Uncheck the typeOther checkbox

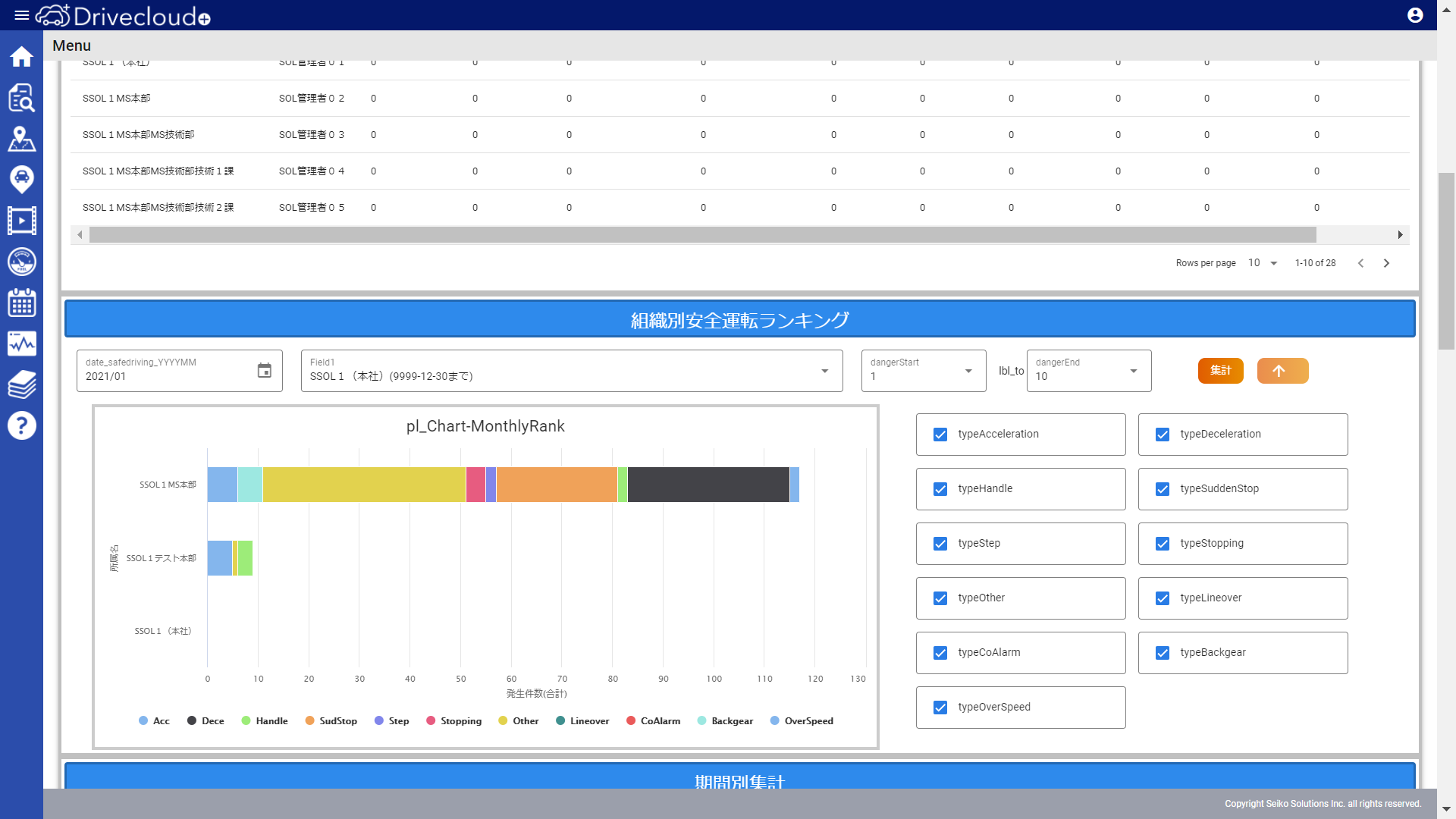point(940,598)
